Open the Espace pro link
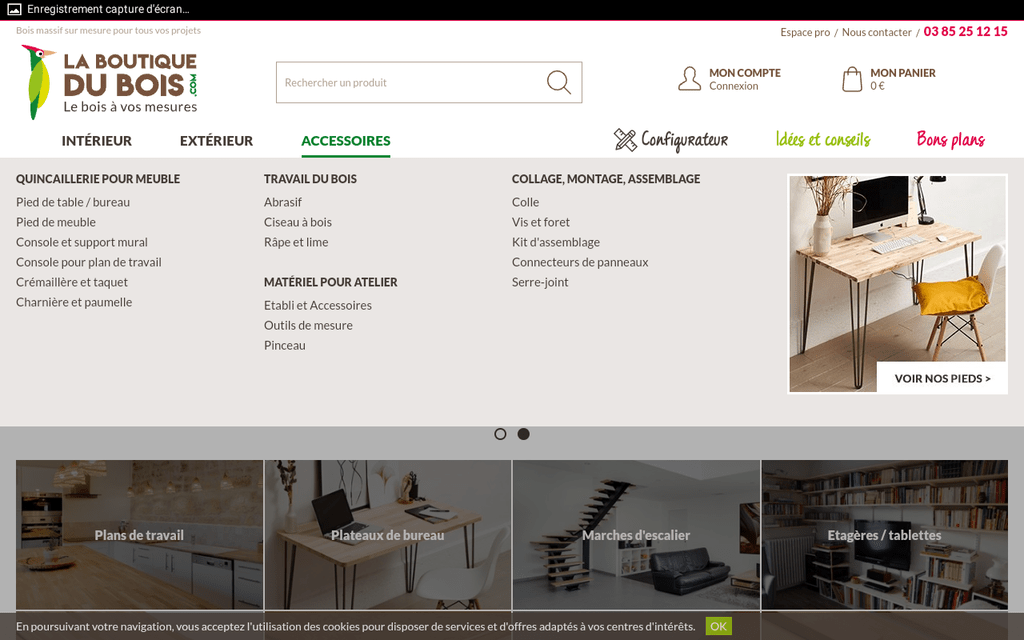The image size is (1024, 640). click(x=805, y=32)
